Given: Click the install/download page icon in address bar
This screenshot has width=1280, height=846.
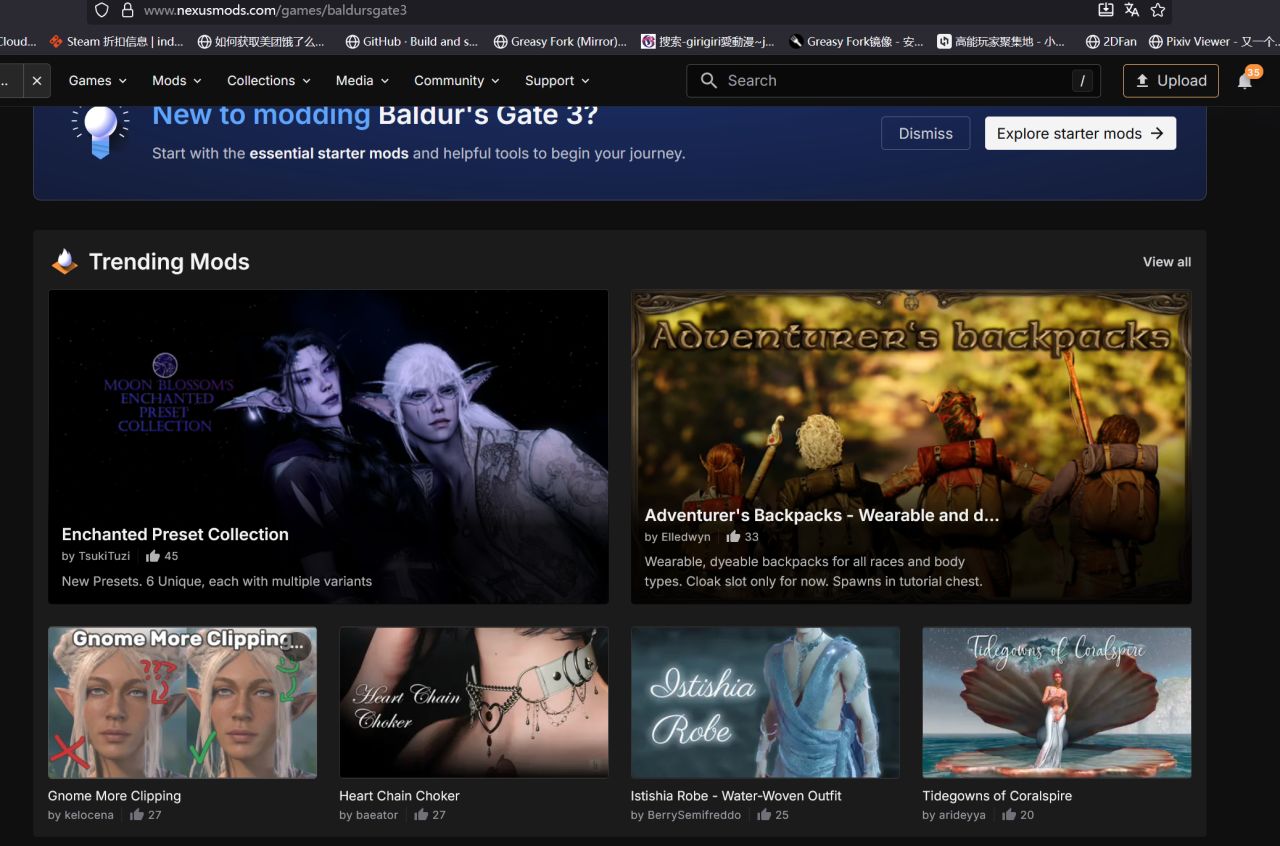Looking at the screenshot, I should 1106,10.
